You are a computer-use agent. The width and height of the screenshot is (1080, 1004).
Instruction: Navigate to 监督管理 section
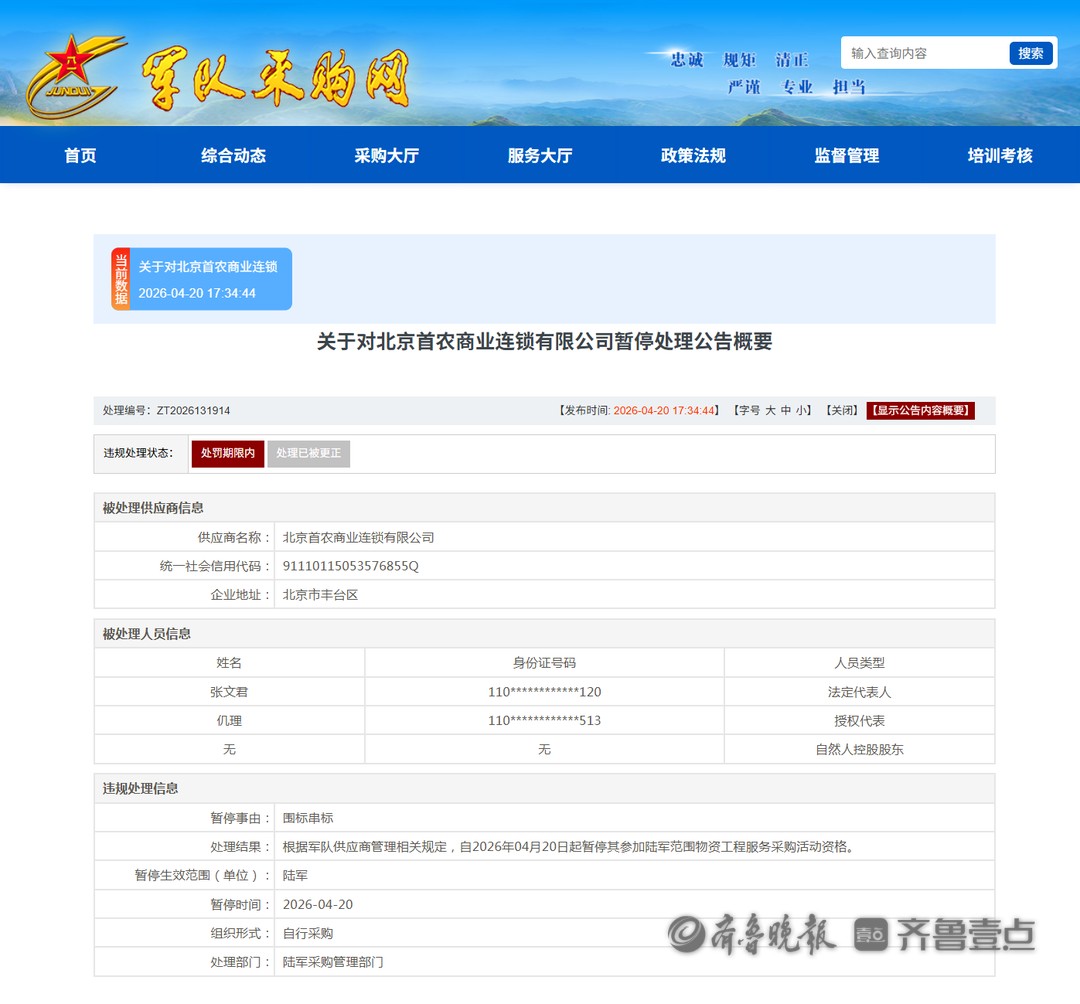click(846, 155)
